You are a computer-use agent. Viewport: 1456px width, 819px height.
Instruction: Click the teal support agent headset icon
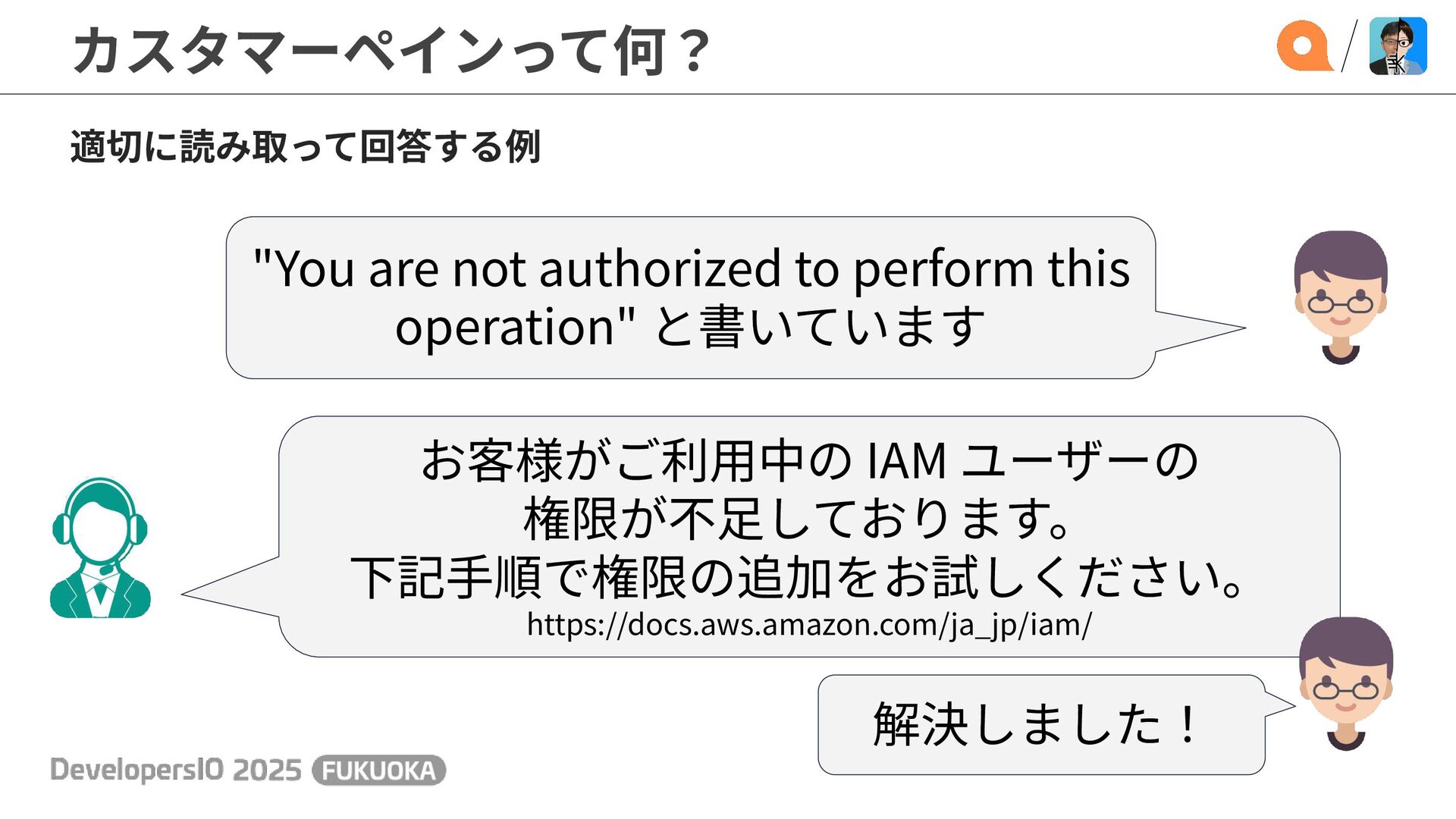click(100, 548)
